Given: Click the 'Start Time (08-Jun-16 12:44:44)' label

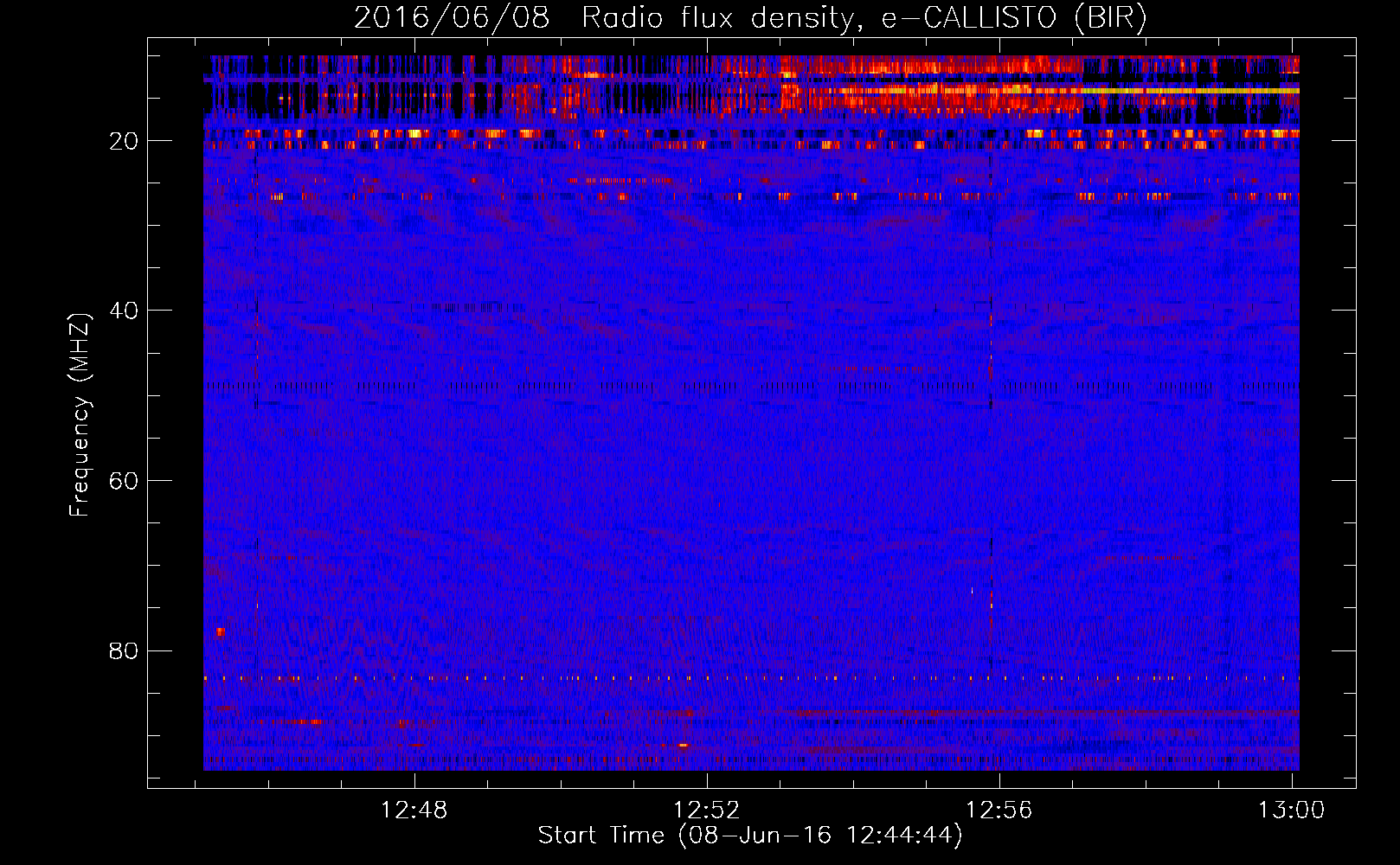Looking at the screenshot, I should pos(750,836).
